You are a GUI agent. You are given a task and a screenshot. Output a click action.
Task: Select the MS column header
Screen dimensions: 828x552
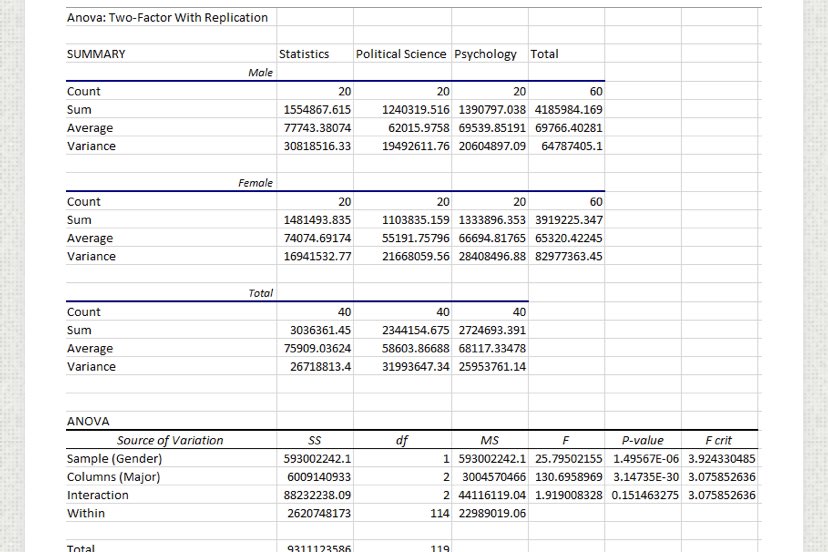(490, 440)
